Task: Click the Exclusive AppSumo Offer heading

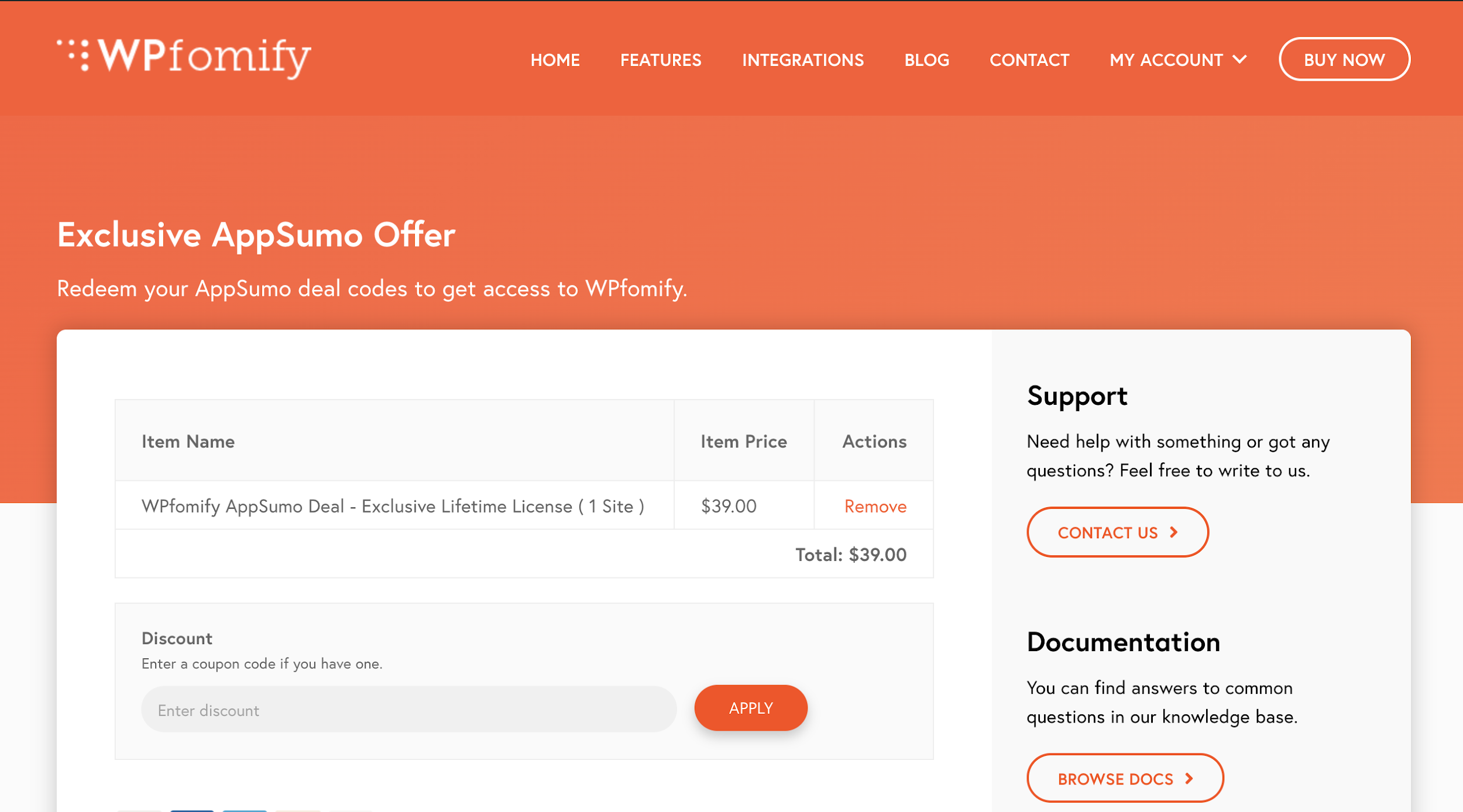Action: pyautogui.click(x=256, y=235)
